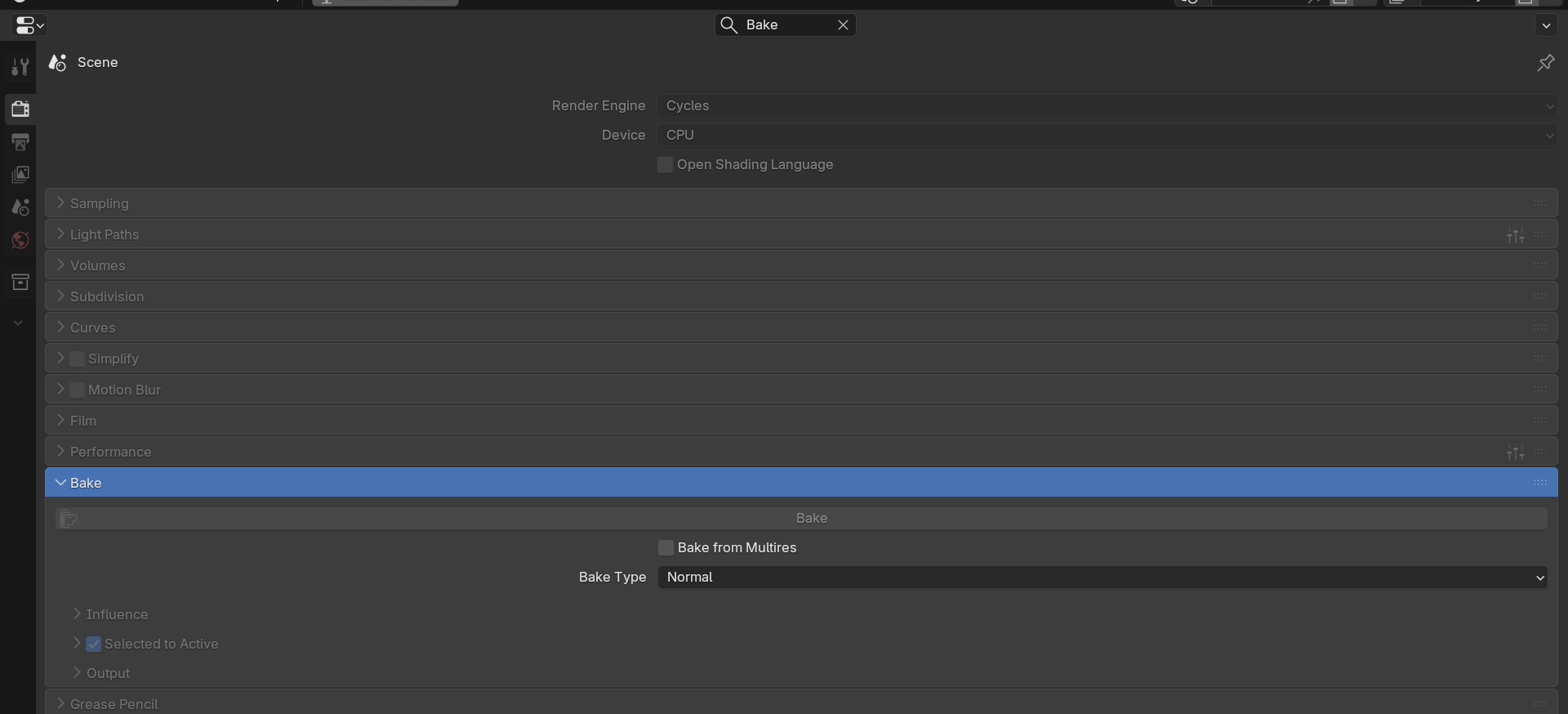Open the Collection properties tab (box icon)
Viewport: 1568px width, 714px height.
pos(20,283)
